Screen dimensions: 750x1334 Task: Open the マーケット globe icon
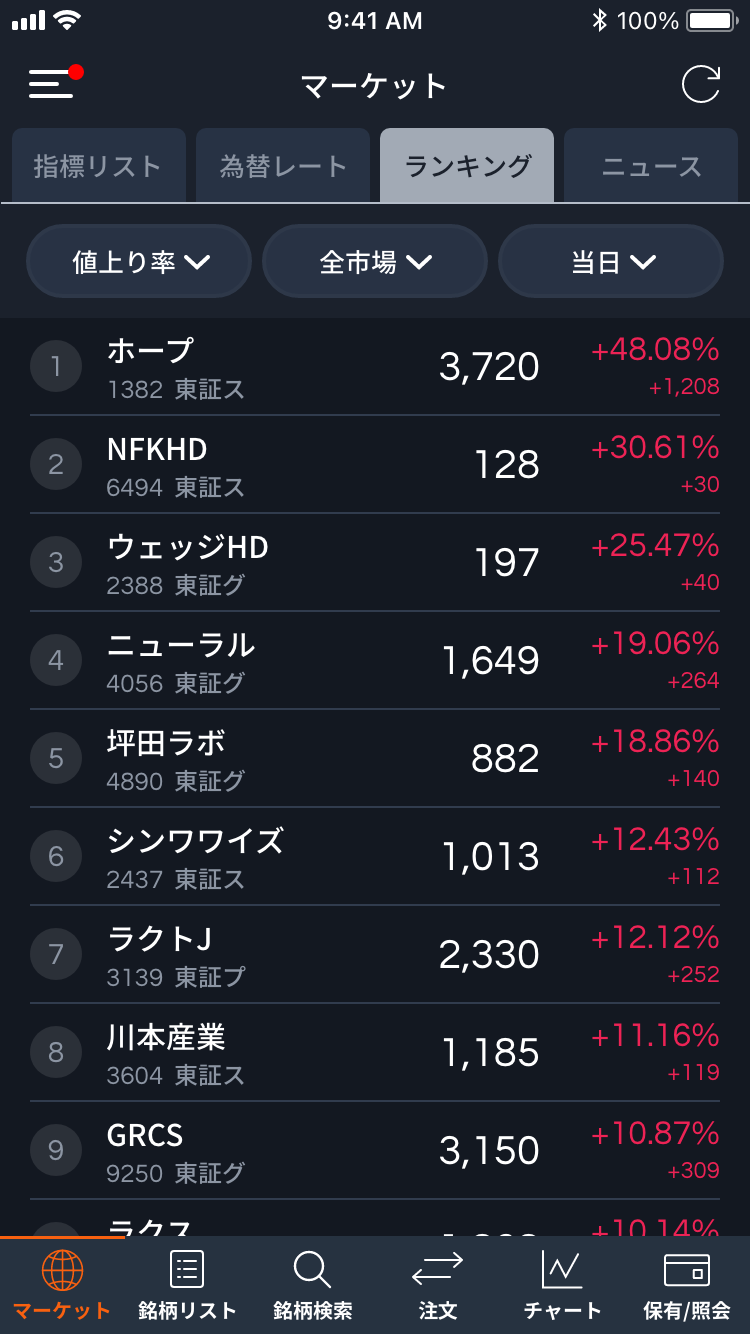(62, 1270)
